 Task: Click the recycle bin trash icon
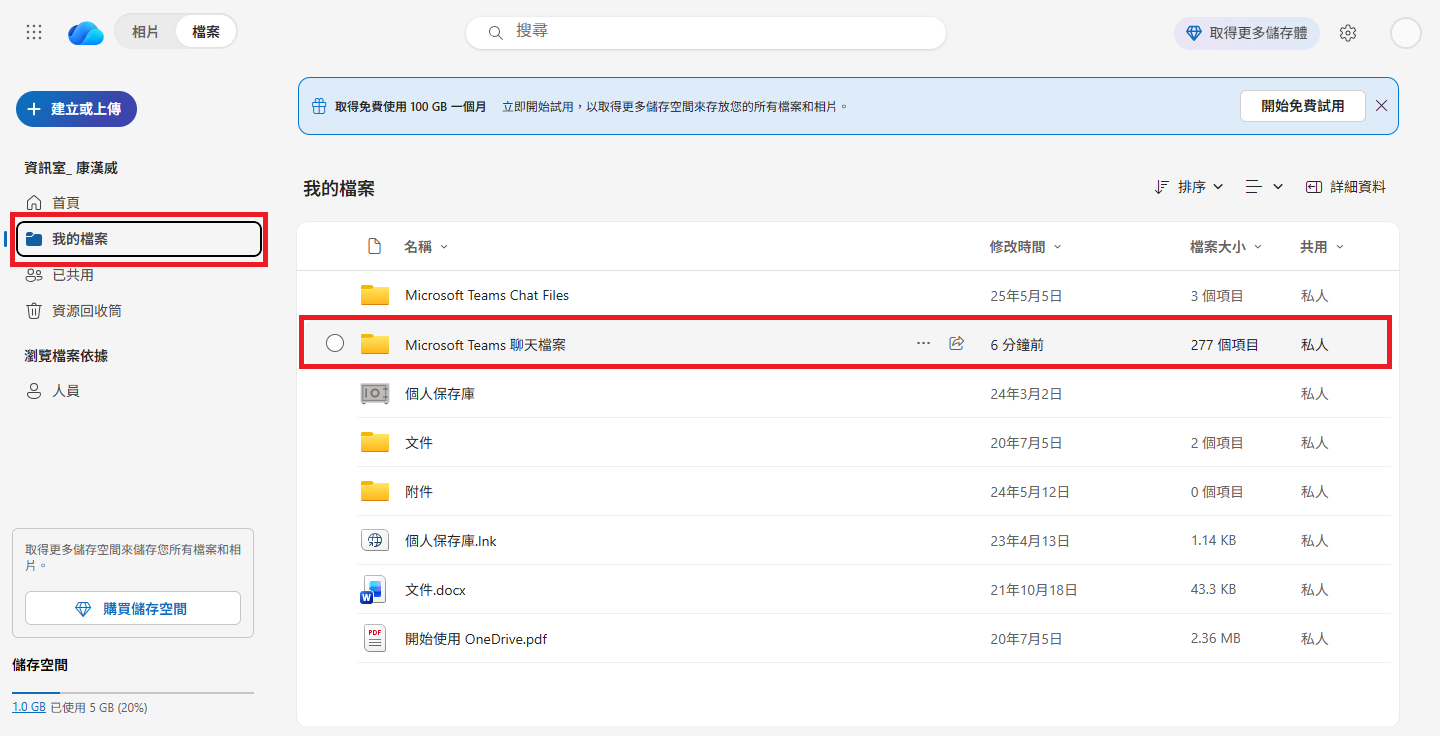point(34,311)
